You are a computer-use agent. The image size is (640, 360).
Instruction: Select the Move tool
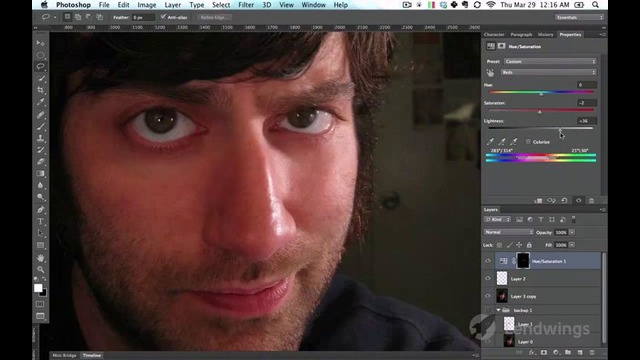[x=40, y=43]
